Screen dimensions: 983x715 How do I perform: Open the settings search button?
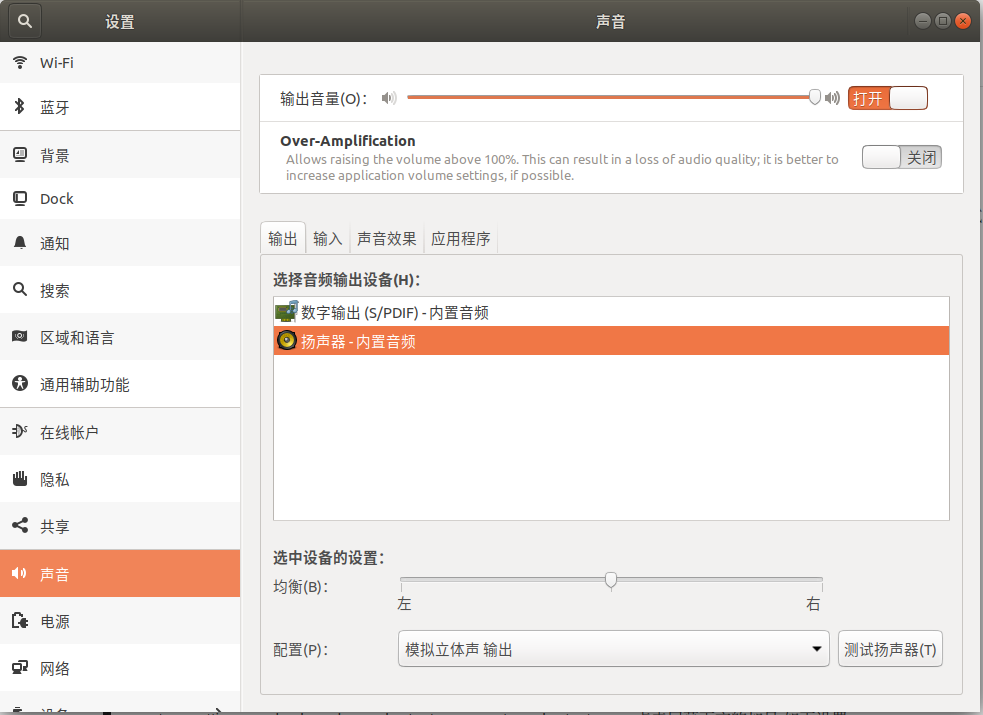click(24, 21)
